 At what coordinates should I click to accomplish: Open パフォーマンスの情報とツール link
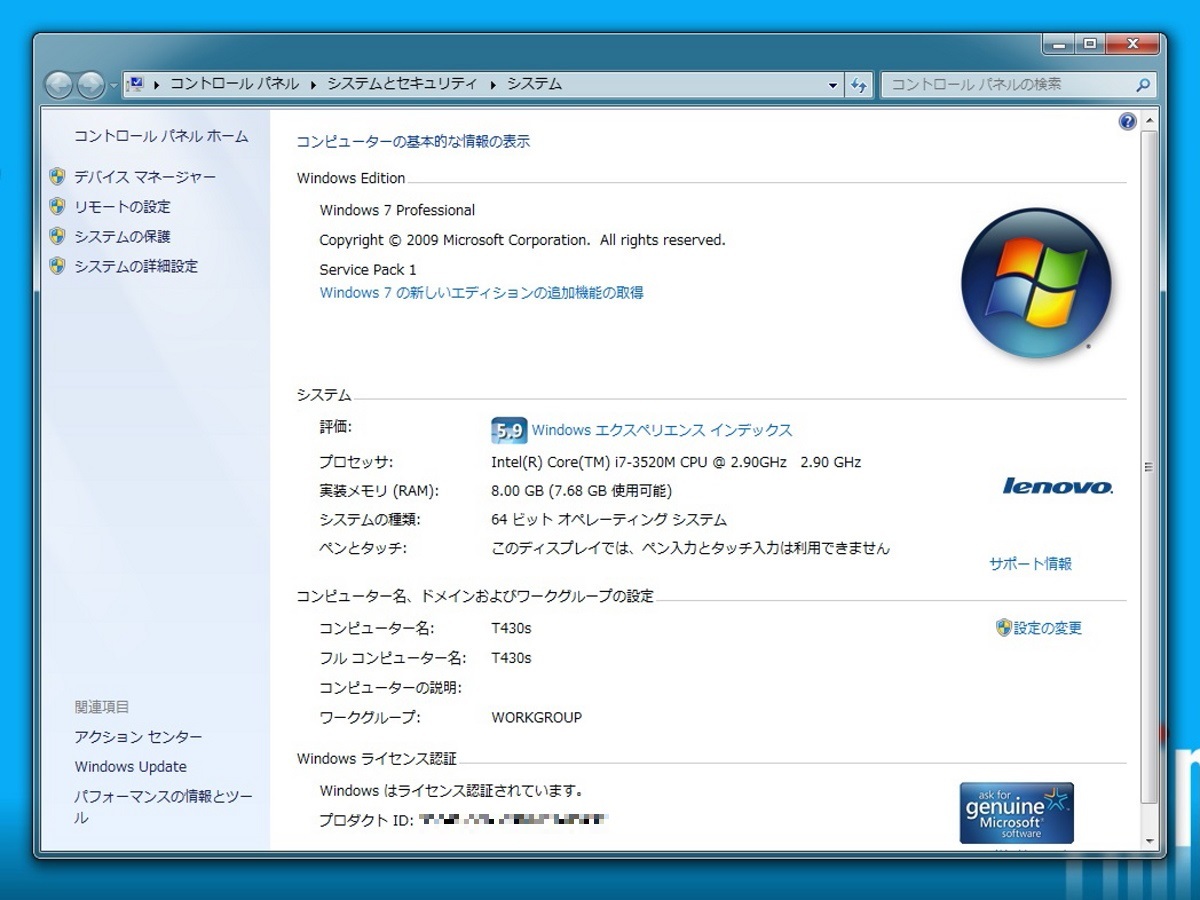pos(163,807)
